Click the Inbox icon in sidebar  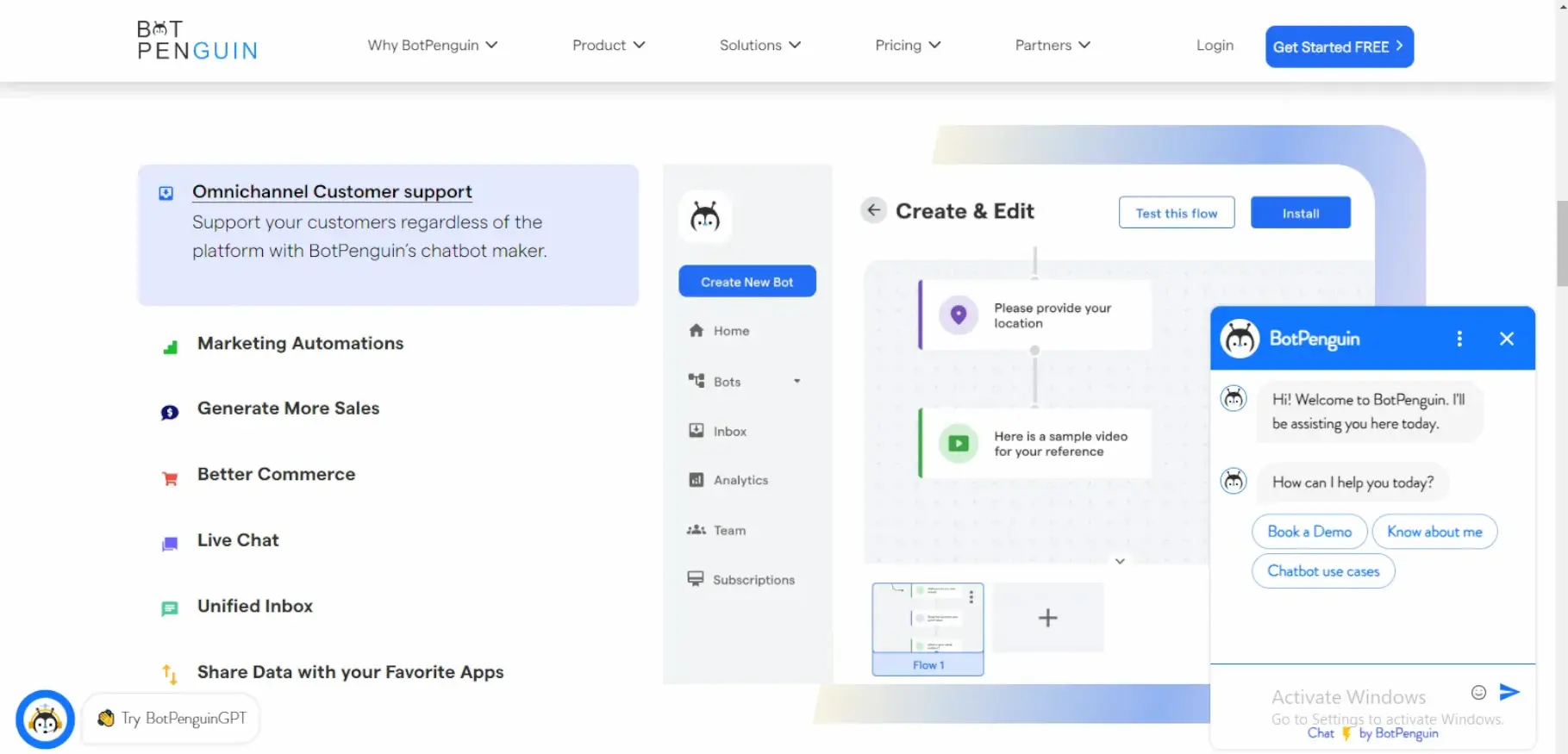coord(697,430)
